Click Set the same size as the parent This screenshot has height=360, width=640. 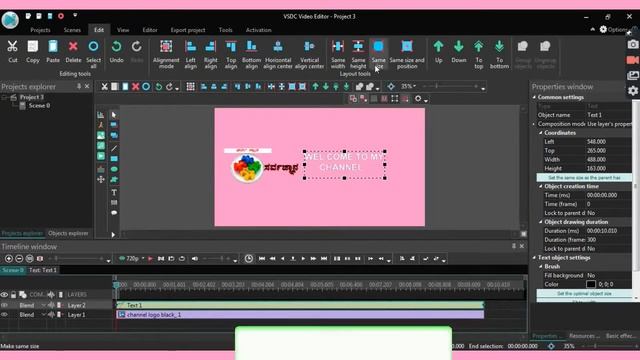584,178
